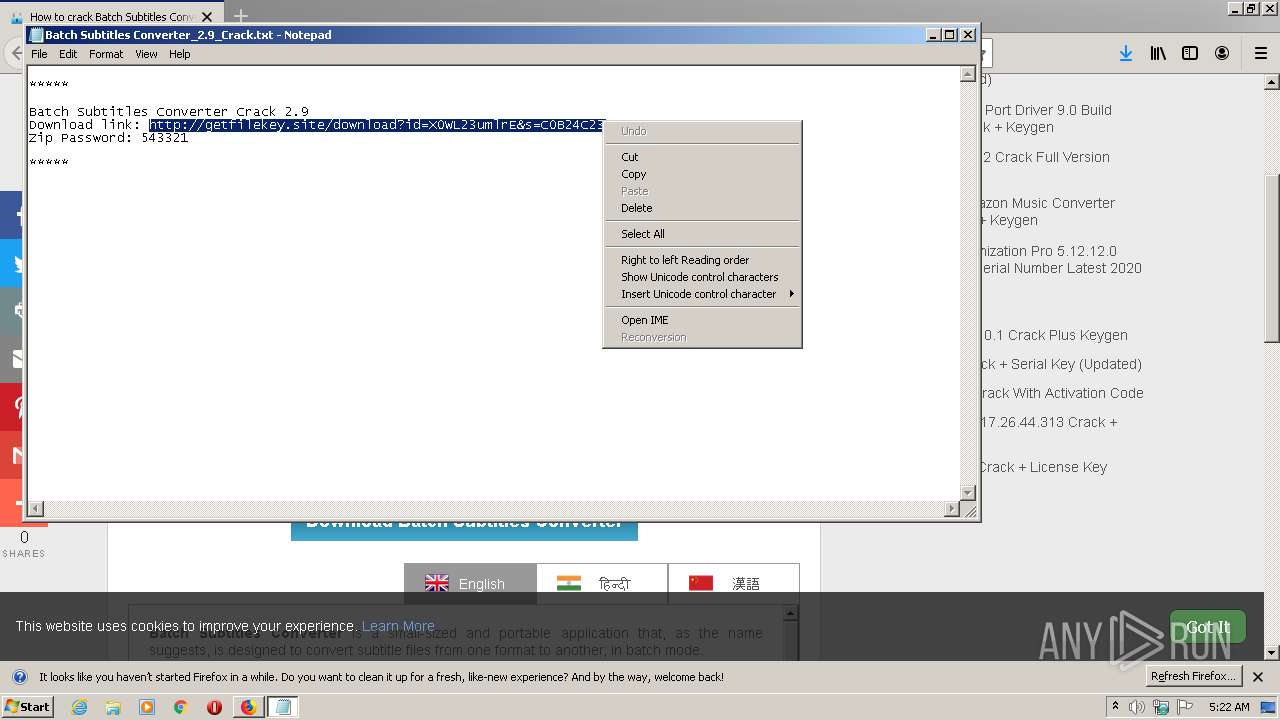Click Got It on cookie banner
Image resolution: width=1280 pixels, height=720 pixels.
point(1208,627)
